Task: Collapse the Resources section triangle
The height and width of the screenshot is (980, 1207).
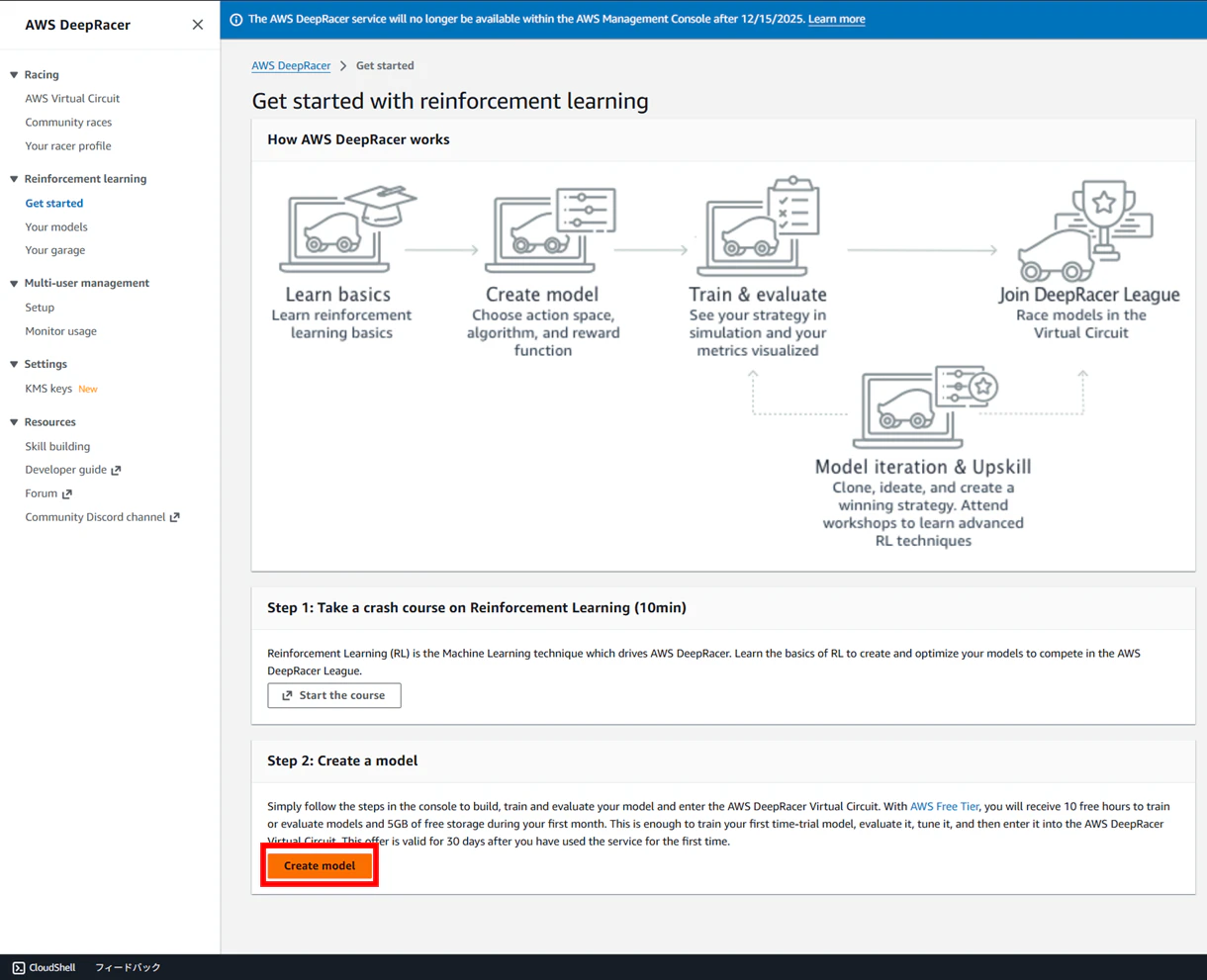Action: point(14,422)
